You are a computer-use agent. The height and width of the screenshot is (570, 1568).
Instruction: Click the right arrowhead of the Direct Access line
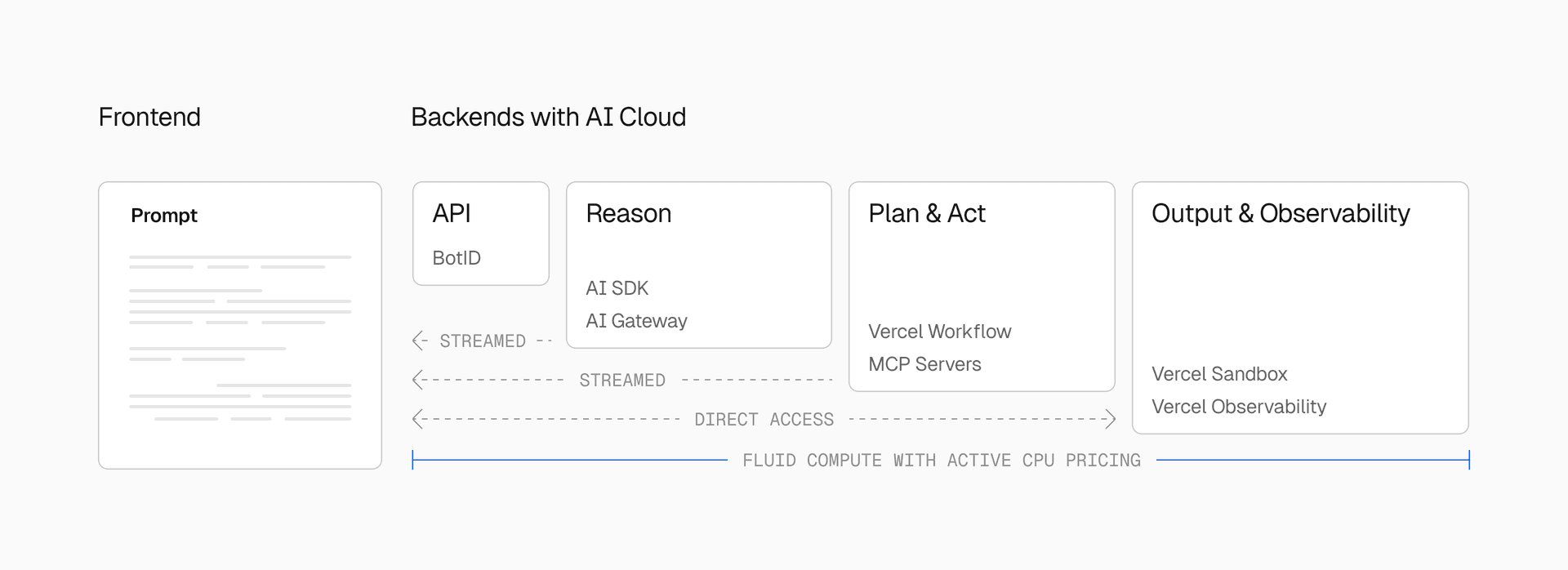[x=1110, y=420]
